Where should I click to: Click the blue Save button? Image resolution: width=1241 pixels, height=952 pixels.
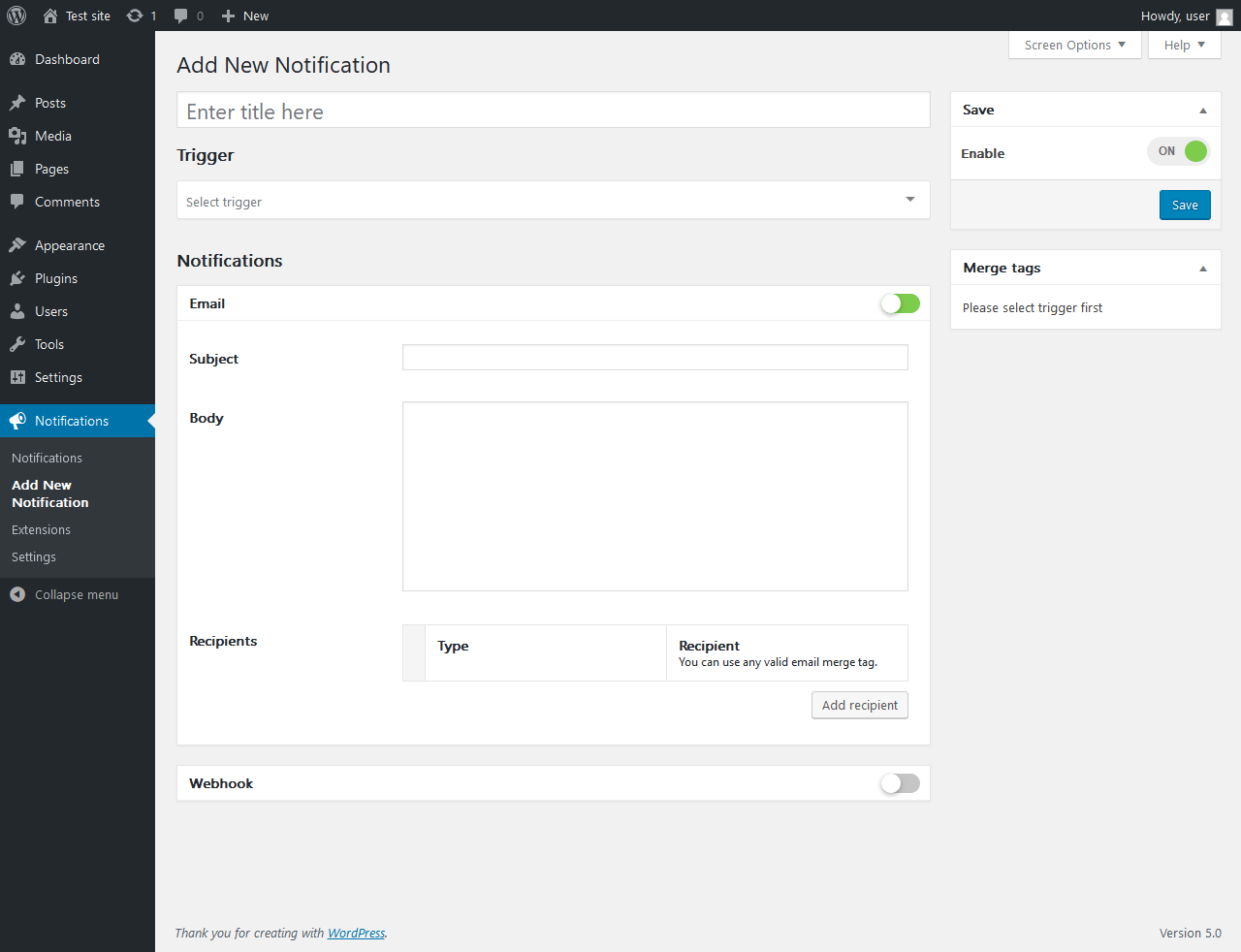[x=1185, y=205]
